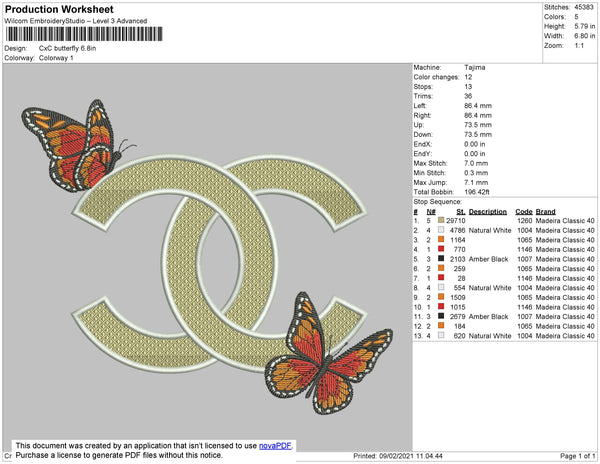Screen dimensions: 600x464
Task: Pick the orange swatch in stop row 9
Action: tap(441, 297)
